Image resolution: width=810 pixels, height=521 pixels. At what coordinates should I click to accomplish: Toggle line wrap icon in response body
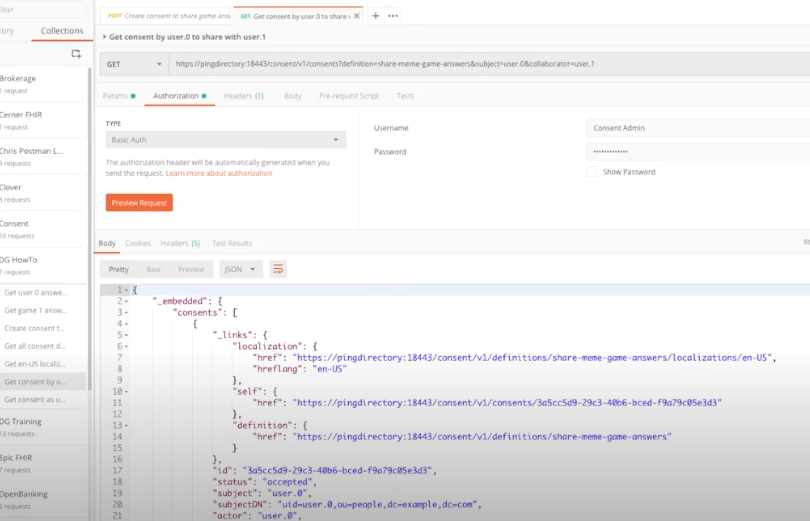pyautogui.click(x=278, y=269)
